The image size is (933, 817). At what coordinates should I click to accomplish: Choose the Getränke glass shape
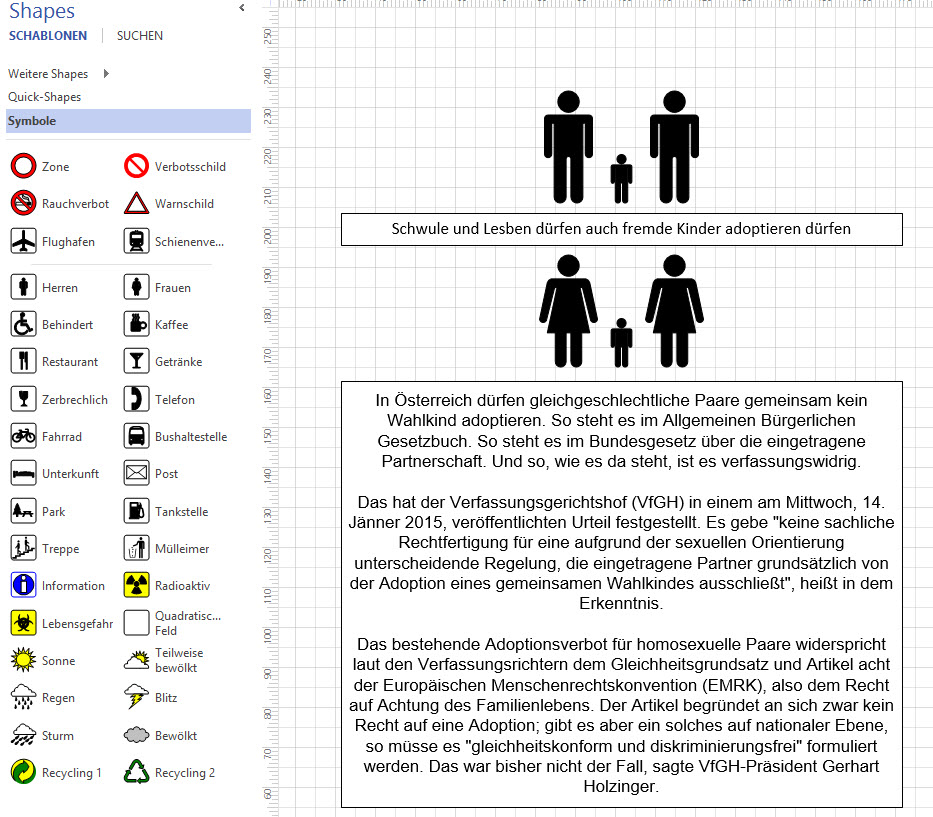(136, 361)
